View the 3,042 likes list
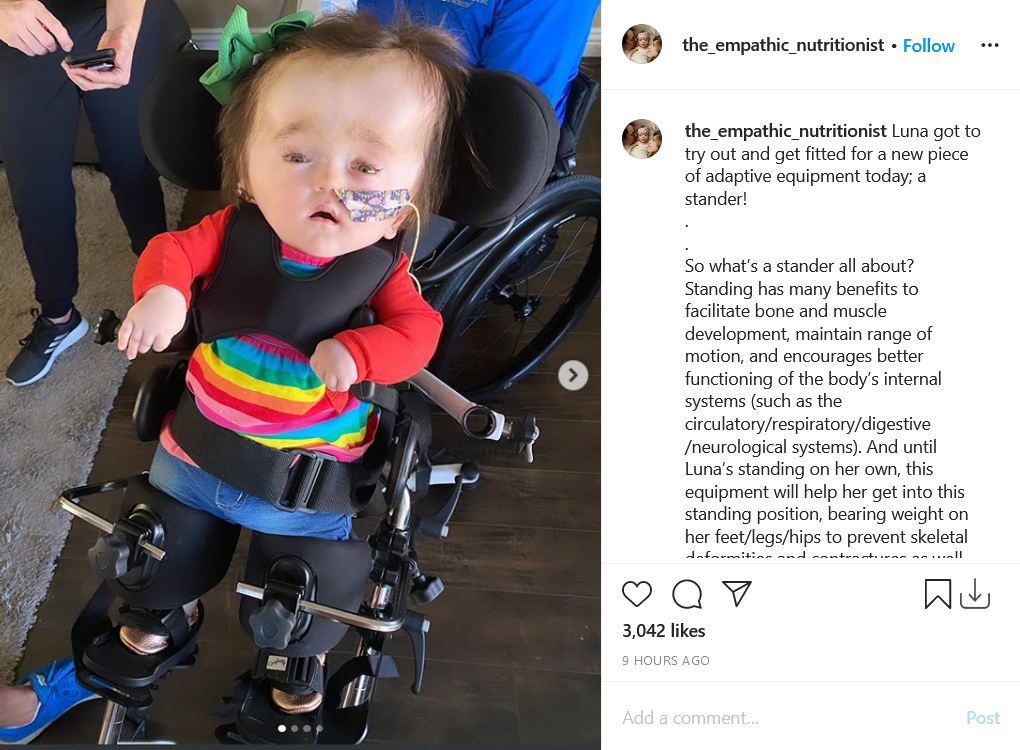1020x750 pixels. [664, 630]
